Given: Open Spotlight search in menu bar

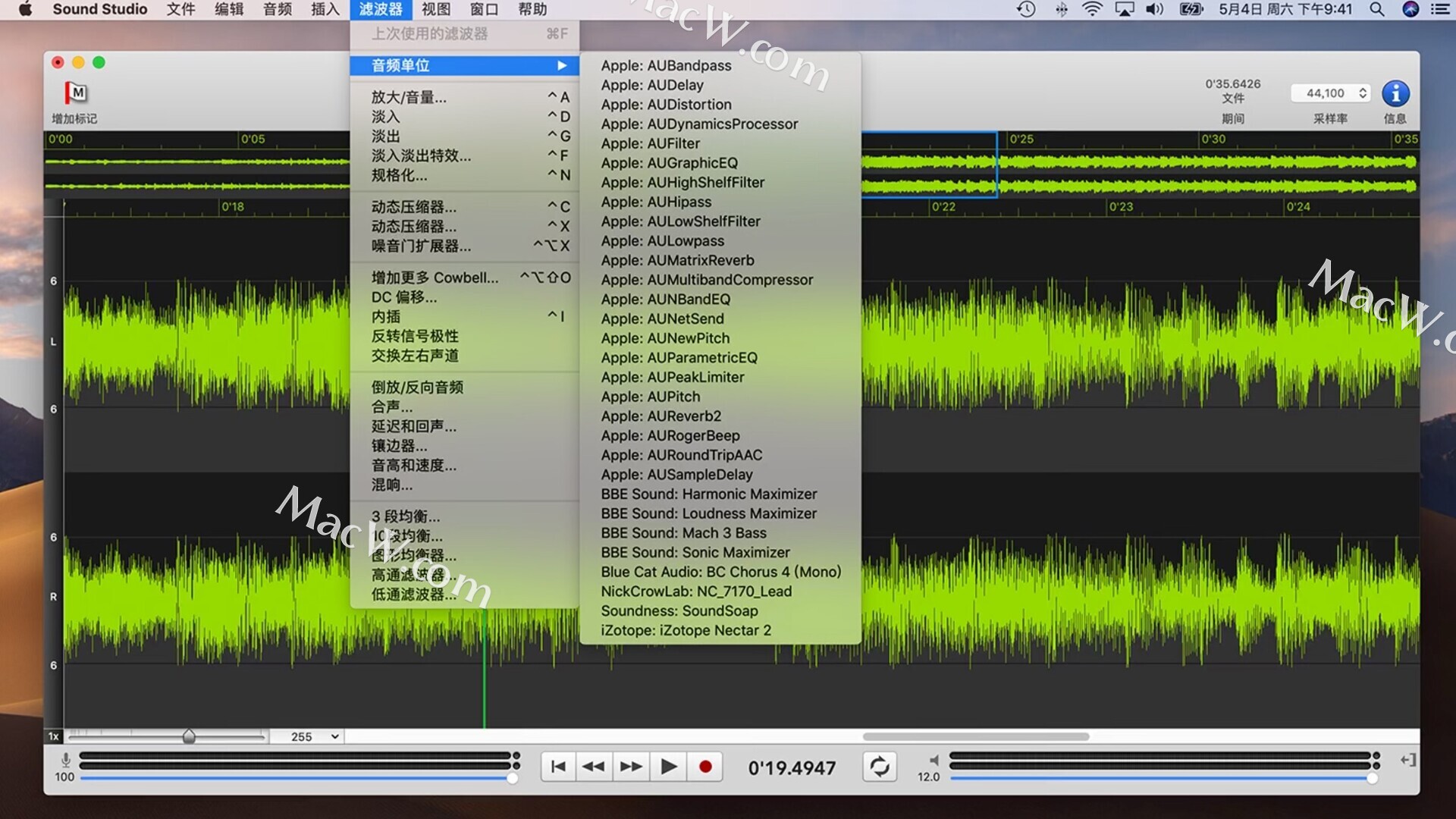Looking at the screenshot, I should tap(1377, 9).
